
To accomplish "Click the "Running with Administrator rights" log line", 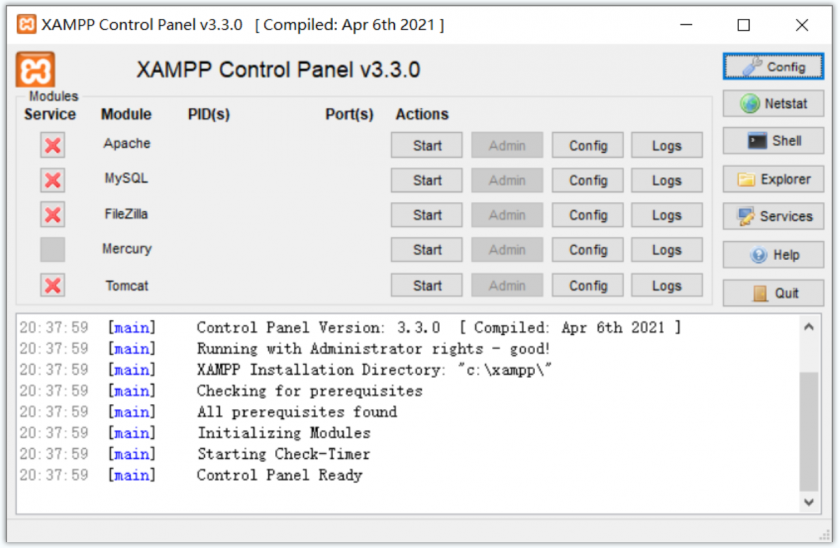I will coord(373,349).
